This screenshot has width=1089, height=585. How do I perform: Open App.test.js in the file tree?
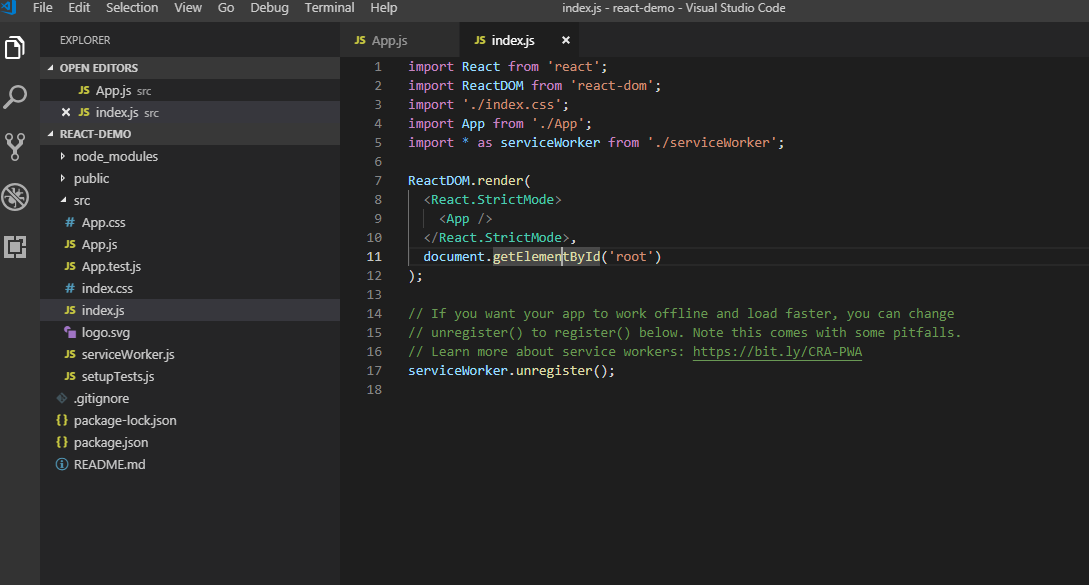coord(190,266)
